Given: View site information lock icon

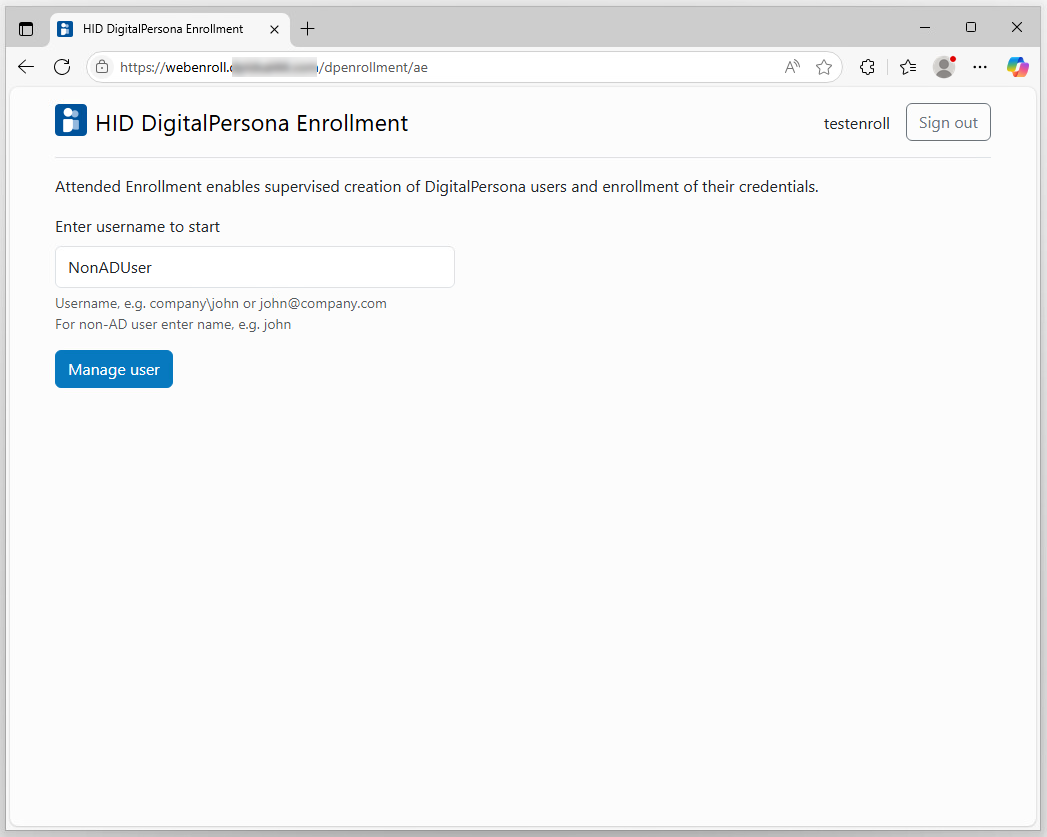Looking at the screenshot, I should (x=101, y=67).
